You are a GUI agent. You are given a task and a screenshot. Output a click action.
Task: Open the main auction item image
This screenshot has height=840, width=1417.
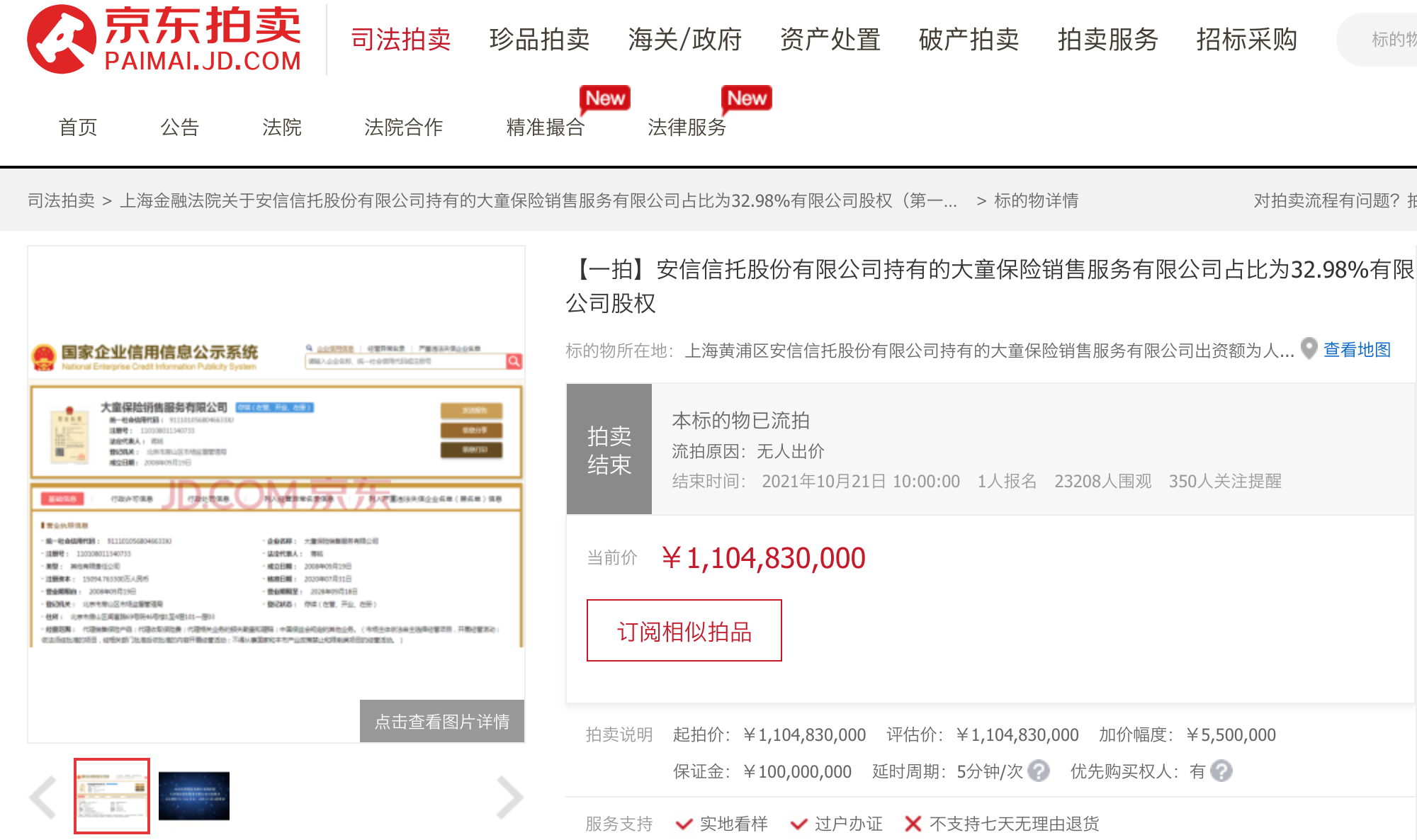tap(276, 494)
